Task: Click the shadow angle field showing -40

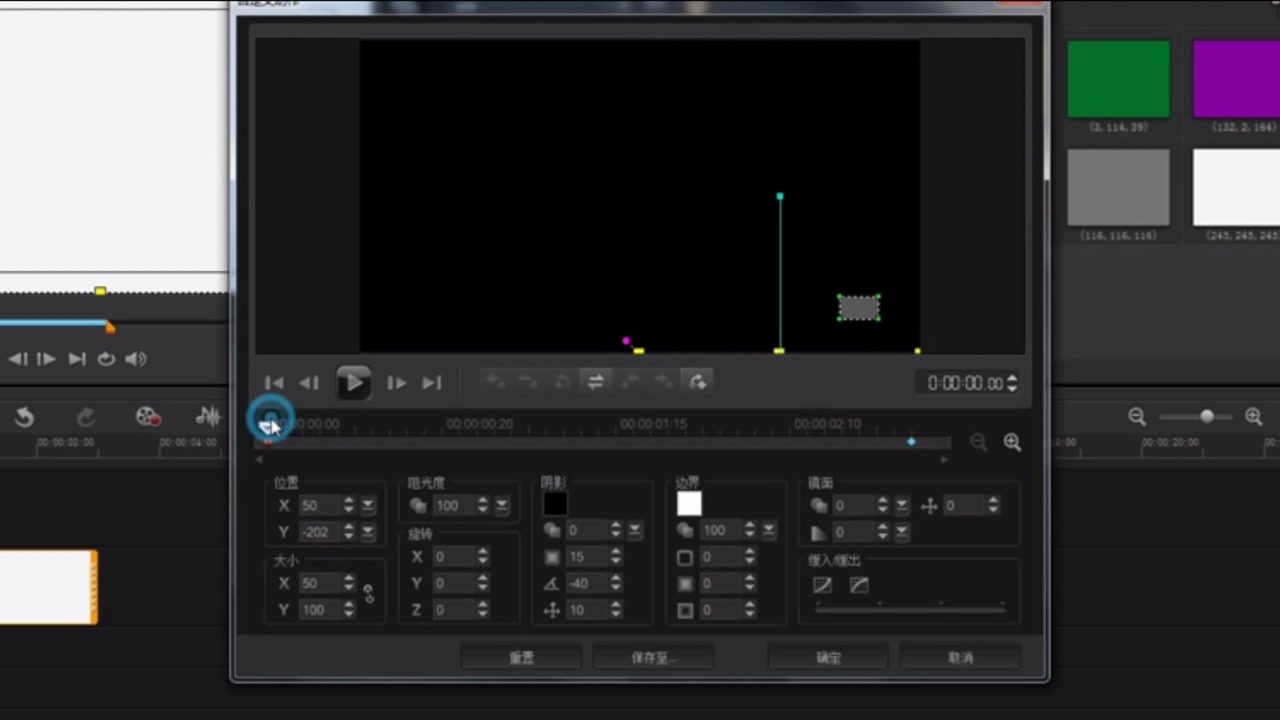Action: coord(586,583)
